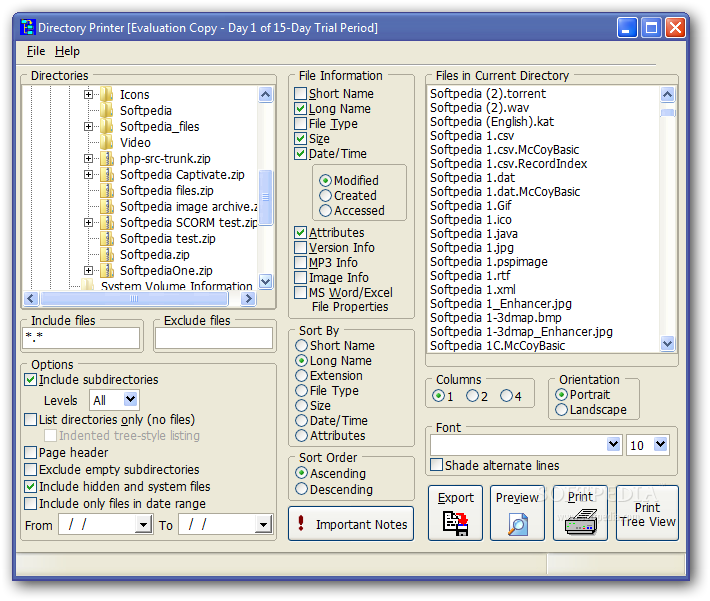Expand php-src-trunk.zip tree node
This screenshot has height=601, width=710.
point(88,159)
